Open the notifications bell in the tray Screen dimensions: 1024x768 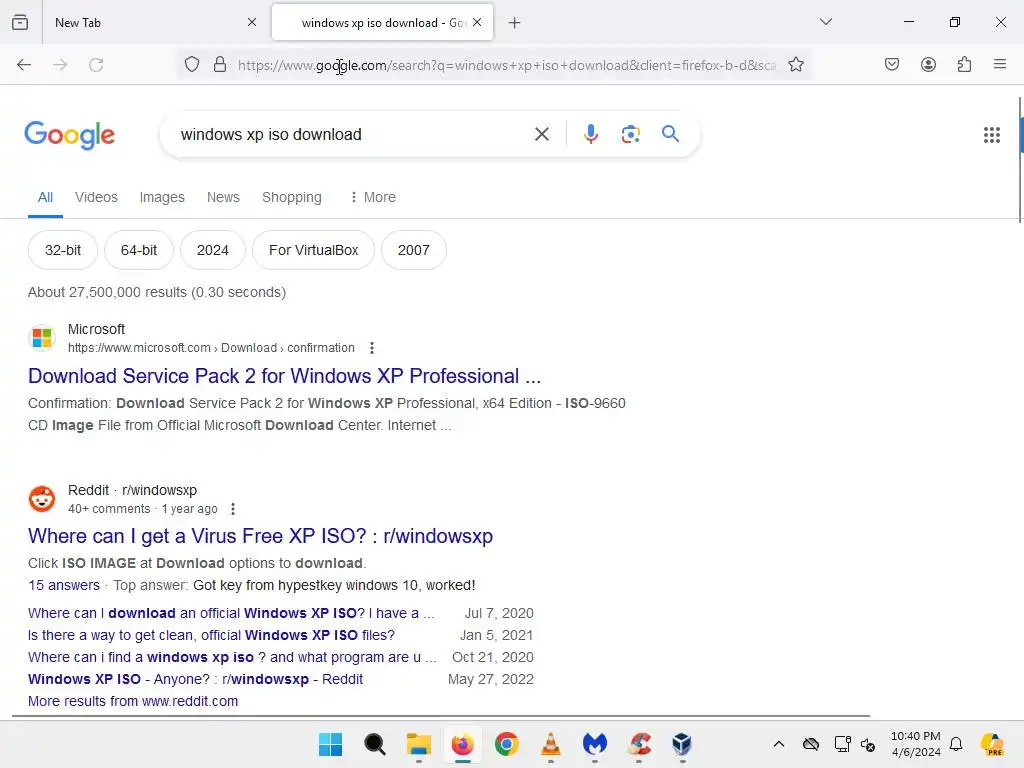coord(956,744)
